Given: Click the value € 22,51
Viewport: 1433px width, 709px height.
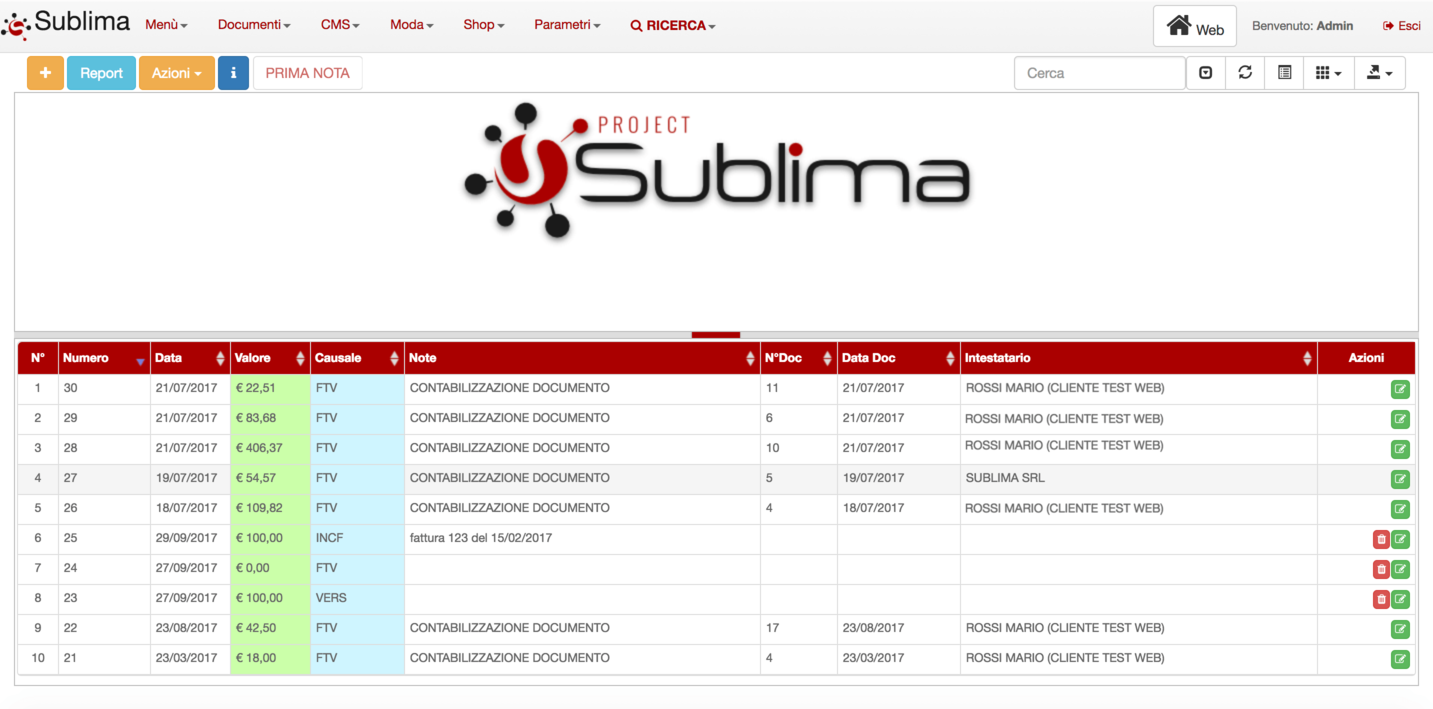Looking at the screenshot, I should pos(255,388).
